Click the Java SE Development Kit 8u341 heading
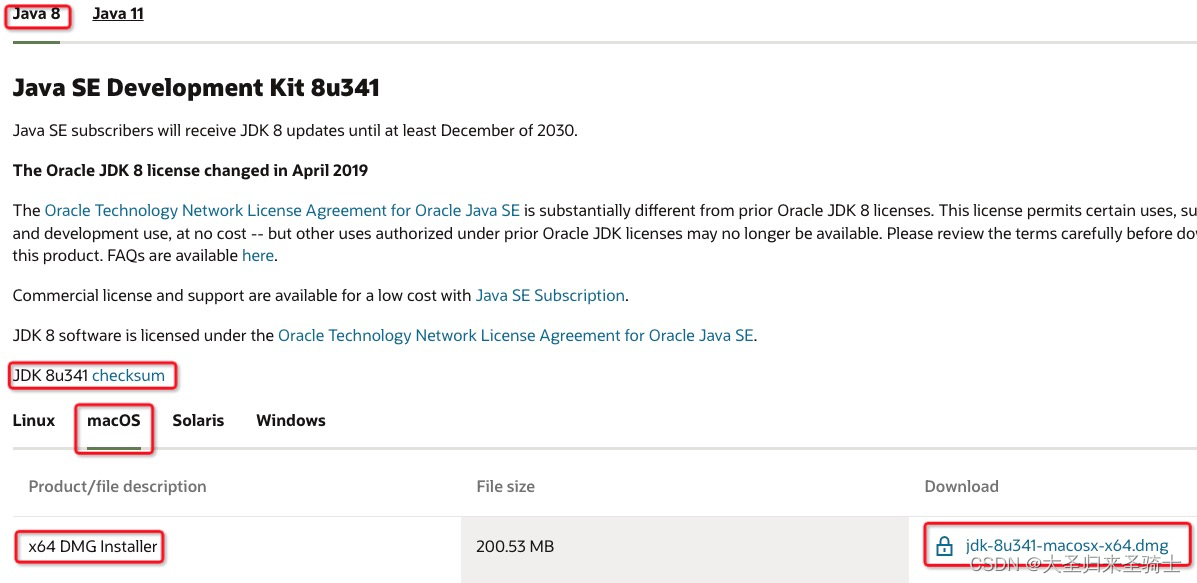The width and height of the screenshot is (1197, 583). coord(196,89)
